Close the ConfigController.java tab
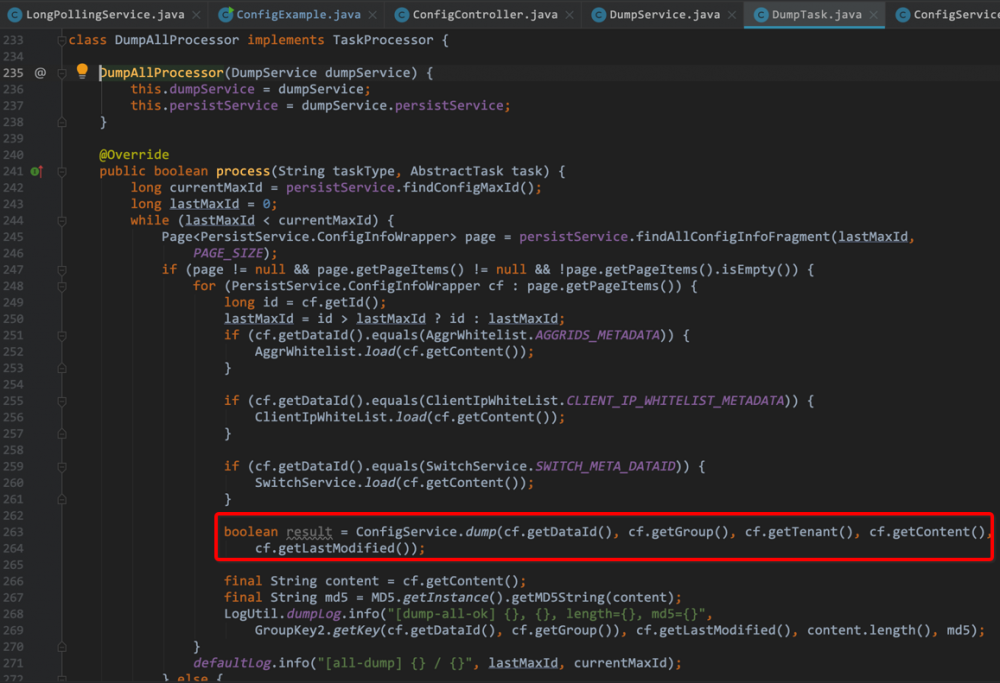 [570, 15]
